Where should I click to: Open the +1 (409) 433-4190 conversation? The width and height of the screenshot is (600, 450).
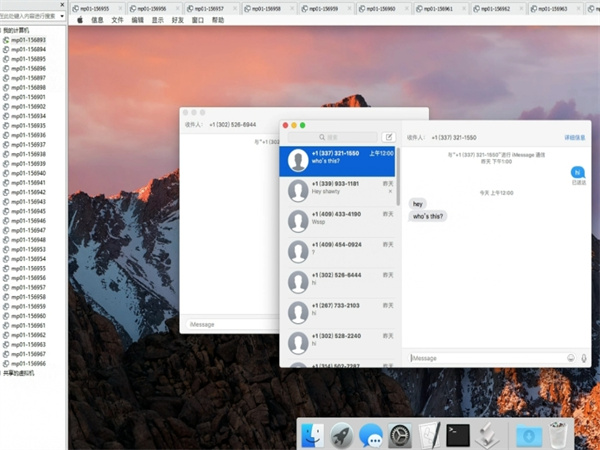340,219
